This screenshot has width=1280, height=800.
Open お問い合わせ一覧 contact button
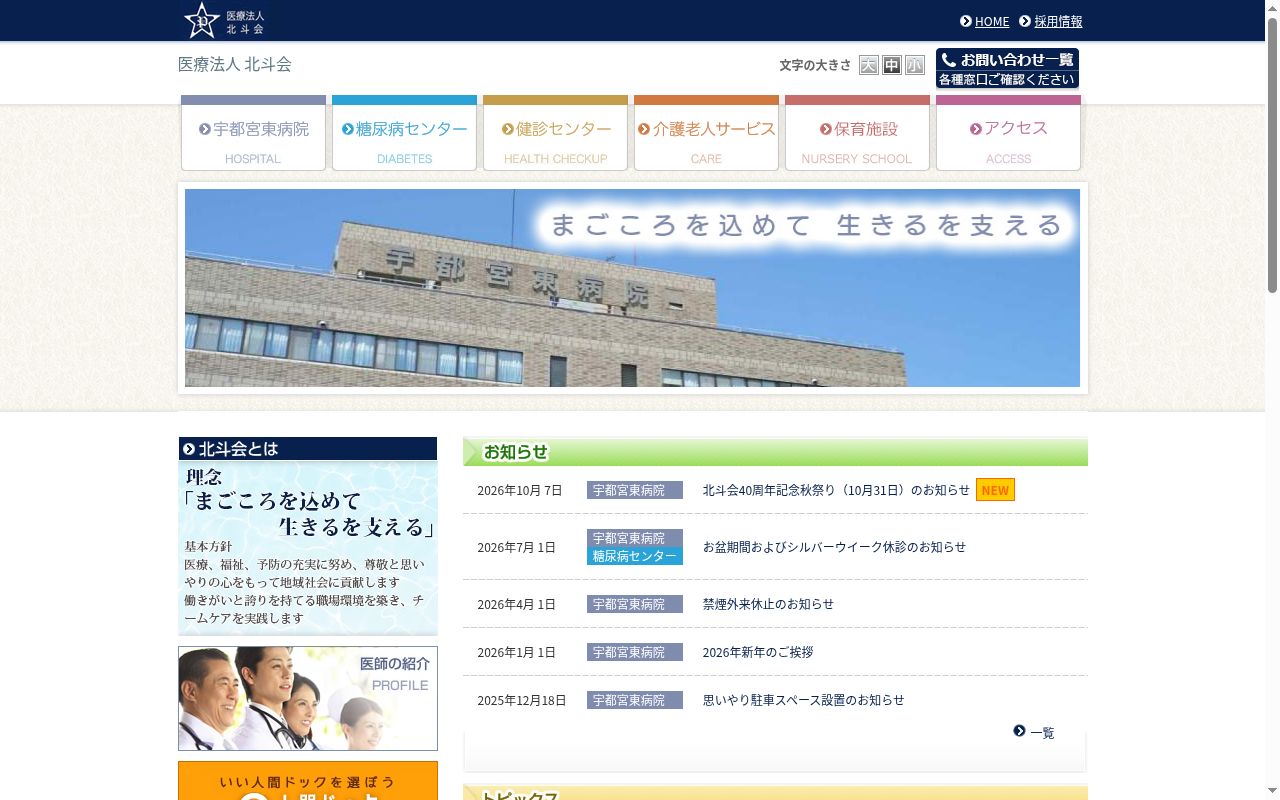1007,69
